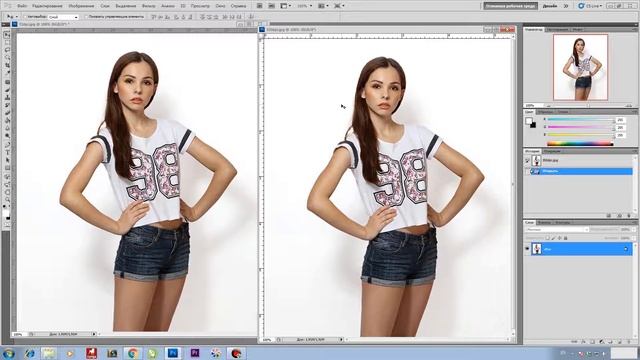Select the Spot Healing Brush tool
Image resolution: width=640 pixels, height=360 pixels.
[7, 82]
